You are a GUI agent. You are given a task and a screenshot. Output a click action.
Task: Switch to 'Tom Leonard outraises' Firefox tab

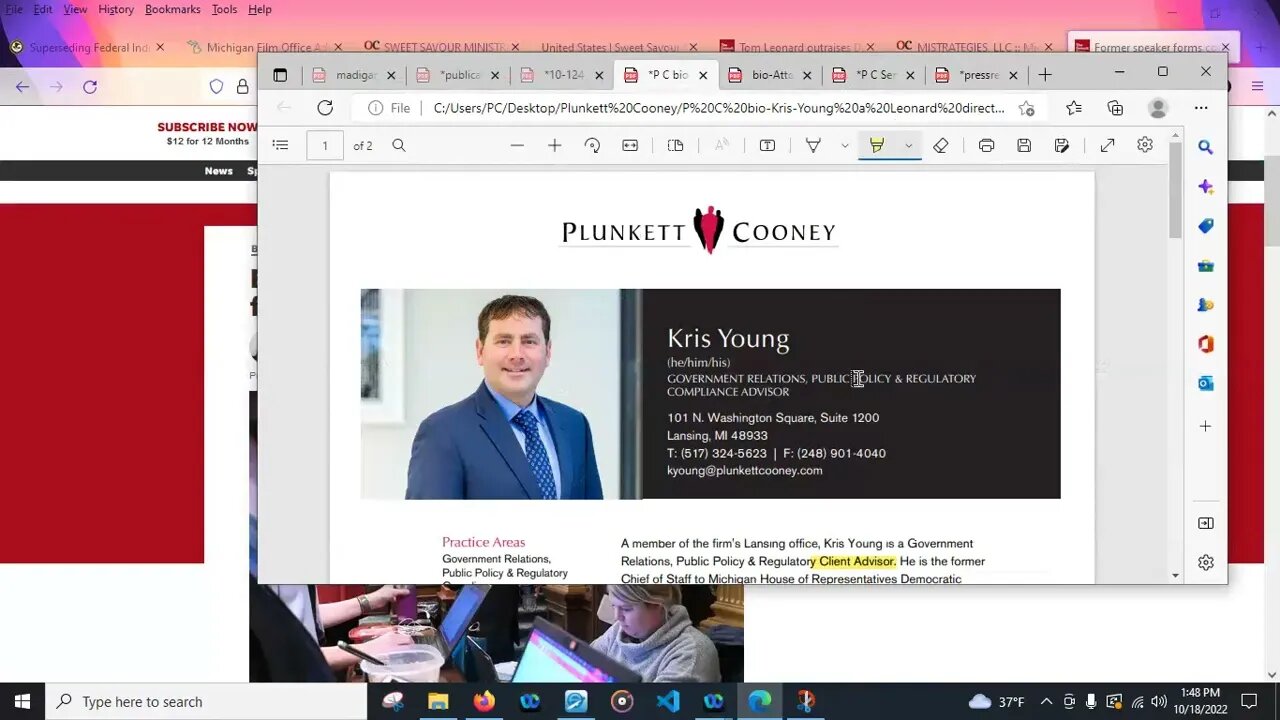pos(796,47)
